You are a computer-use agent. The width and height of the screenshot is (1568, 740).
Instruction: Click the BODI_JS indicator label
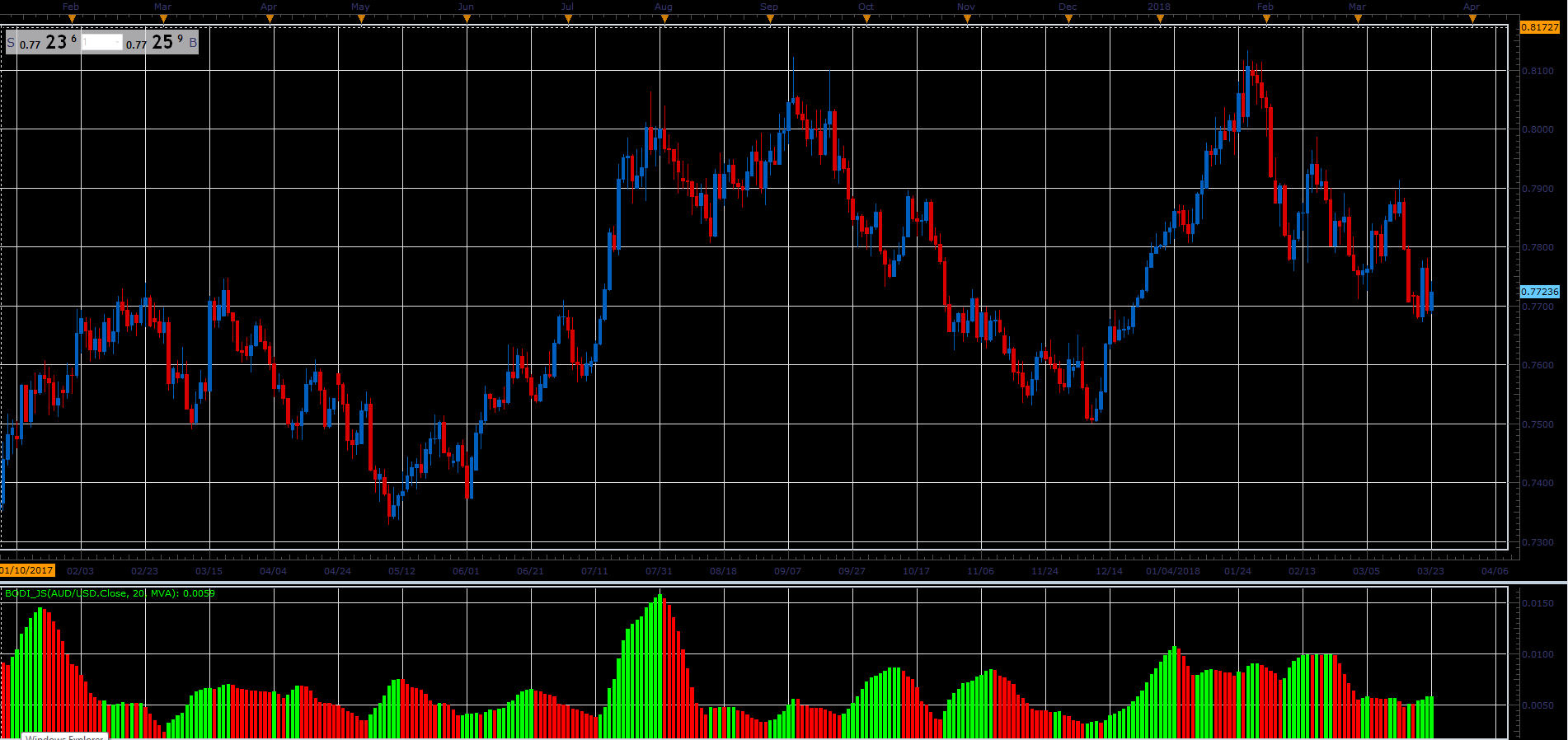click(x=110, y=593)
